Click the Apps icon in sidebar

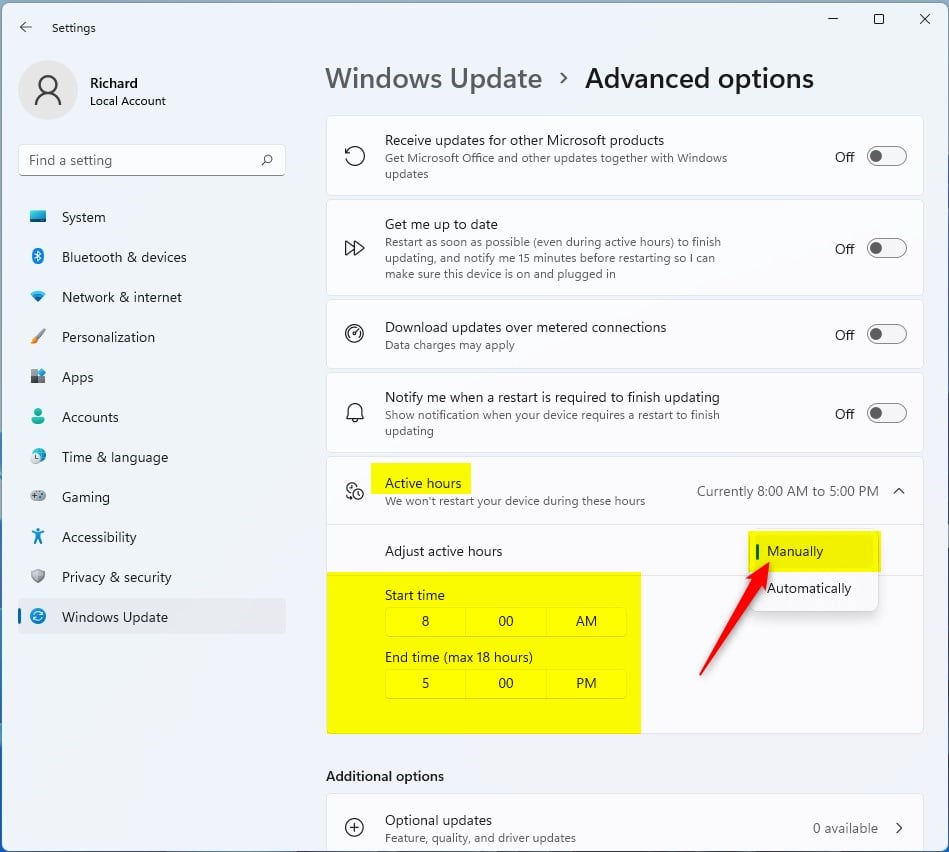38,376
